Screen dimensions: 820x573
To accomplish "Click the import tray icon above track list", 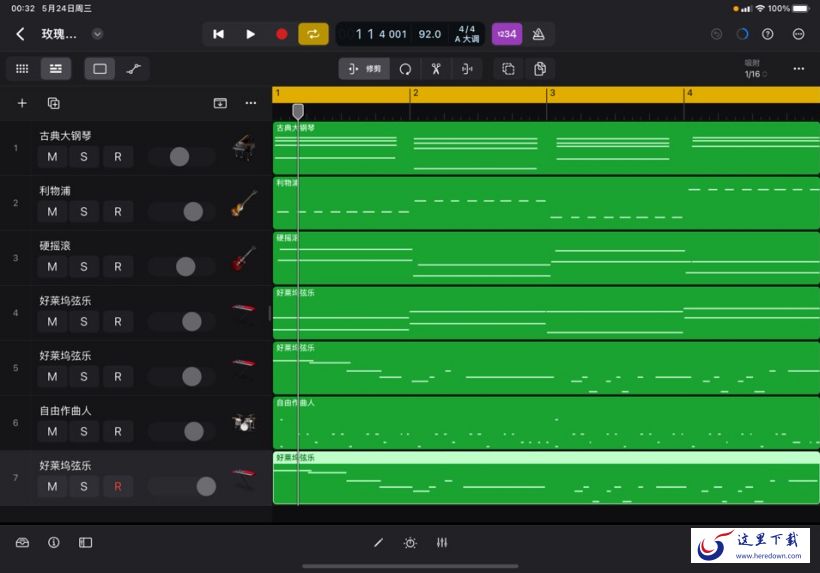I will coord(220,104).
